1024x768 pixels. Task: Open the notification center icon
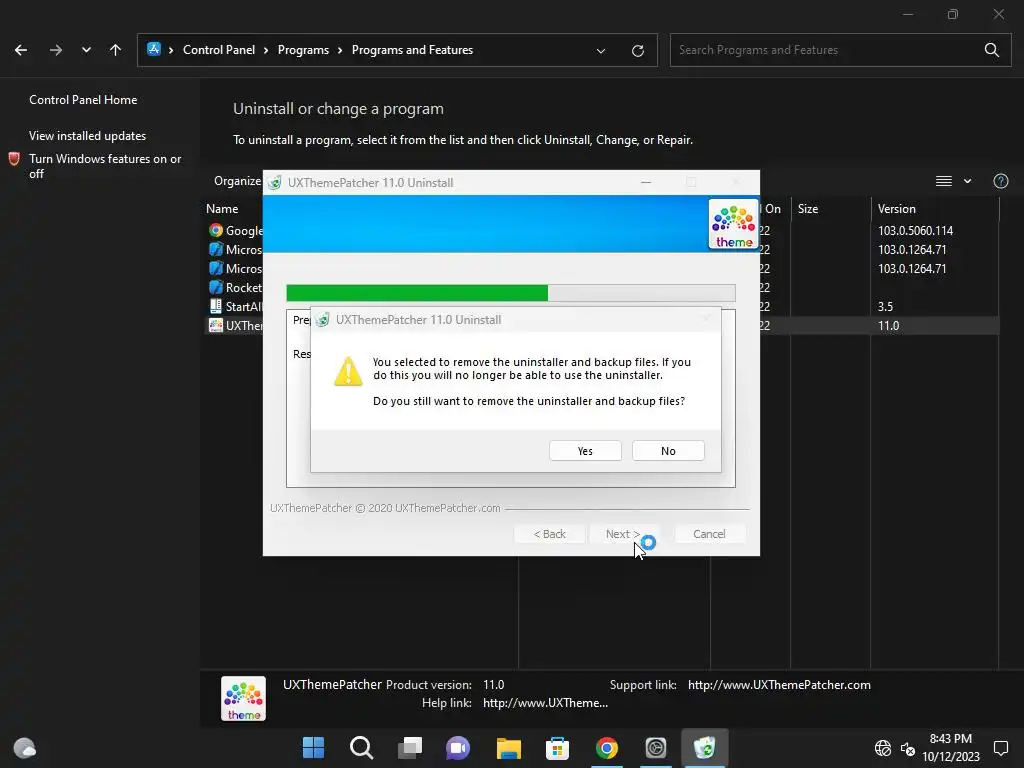[1000, 747]
